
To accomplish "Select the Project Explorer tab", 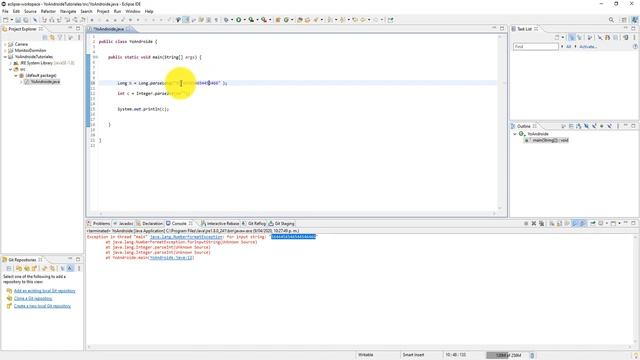I will click(22, 29).
